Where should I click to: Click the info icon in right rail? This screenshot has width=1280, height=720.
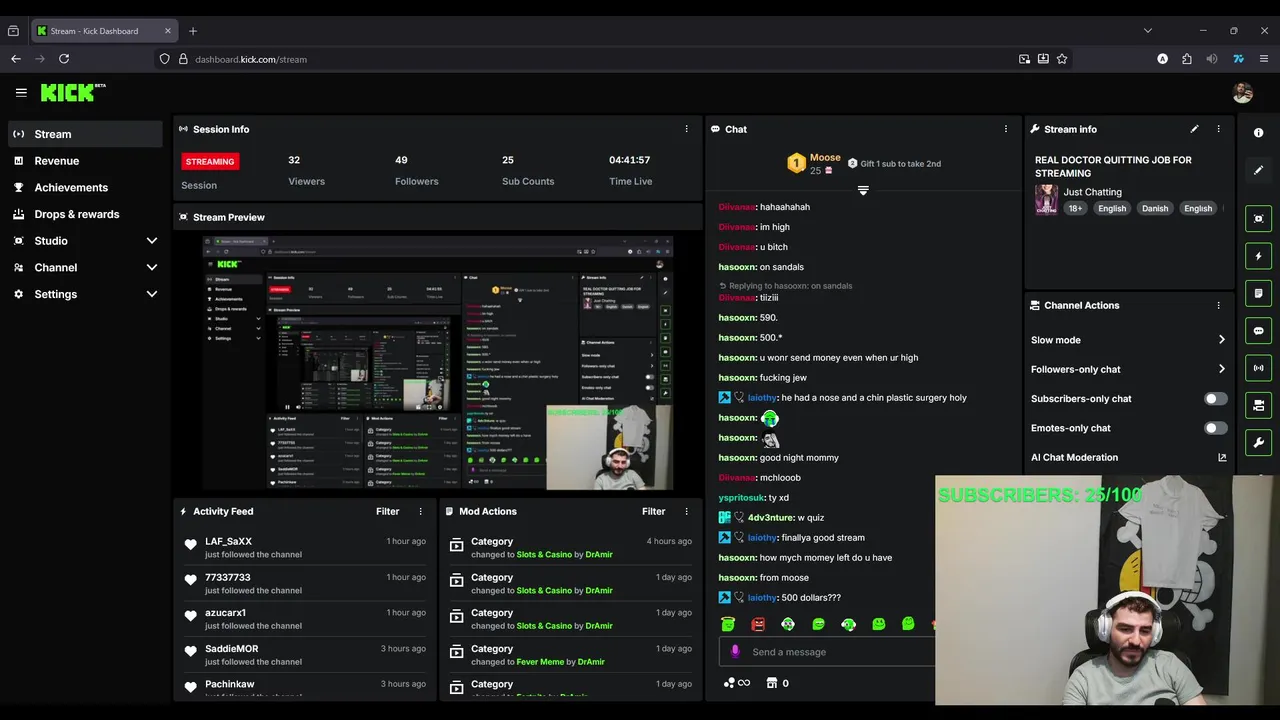coord(1258,133)
